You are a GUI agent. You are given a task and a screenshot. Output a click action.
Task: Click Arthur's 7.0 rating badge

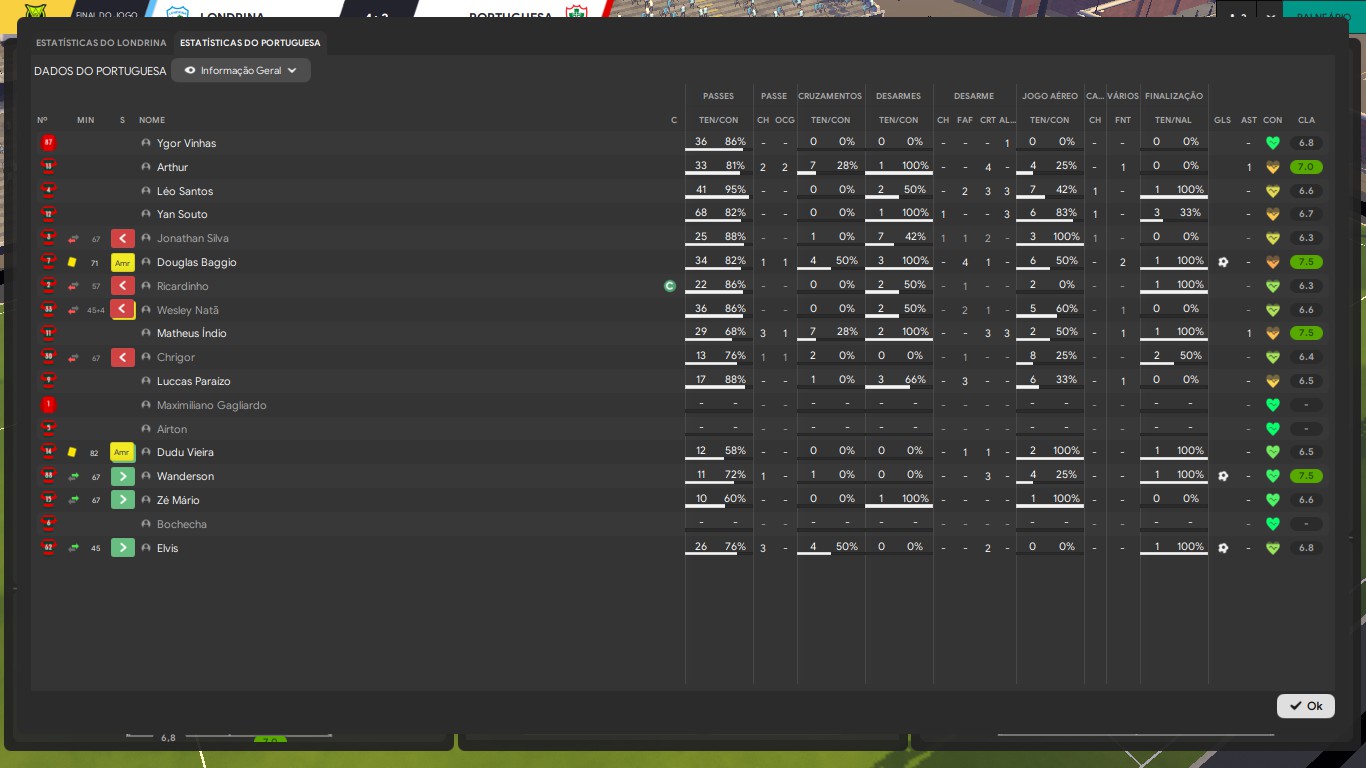click(1306, 167)
